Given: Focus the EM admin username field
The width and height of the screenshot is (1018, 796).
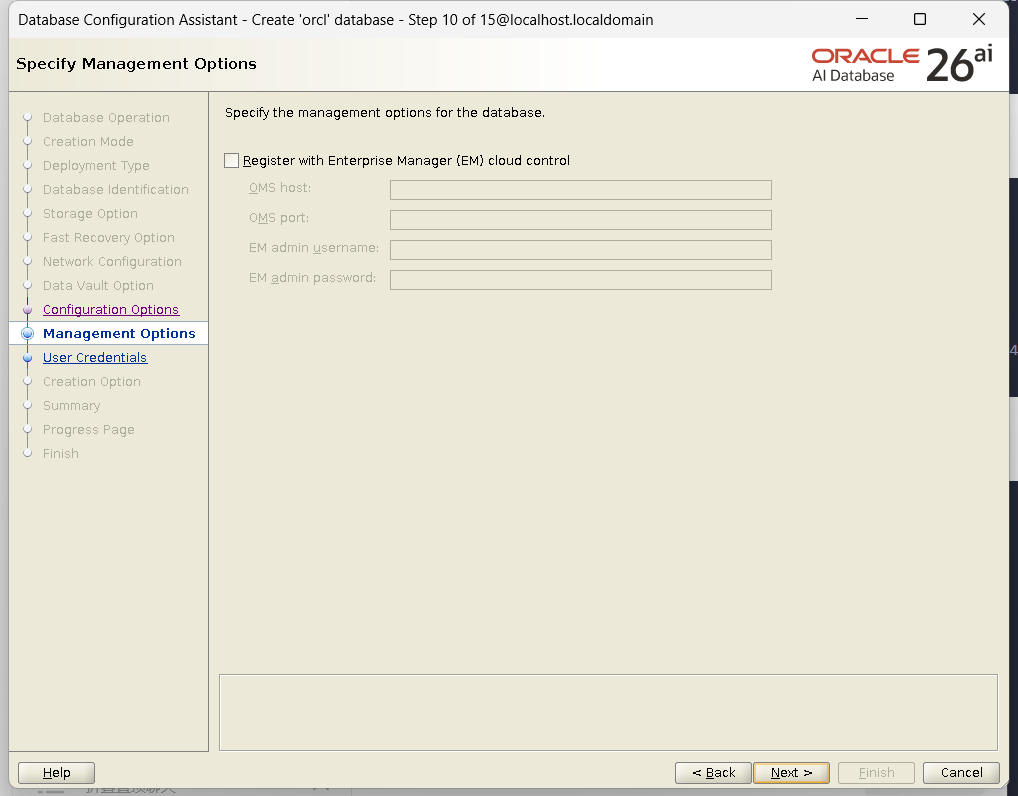Looking at the screenshot, I should click(580, 250).
